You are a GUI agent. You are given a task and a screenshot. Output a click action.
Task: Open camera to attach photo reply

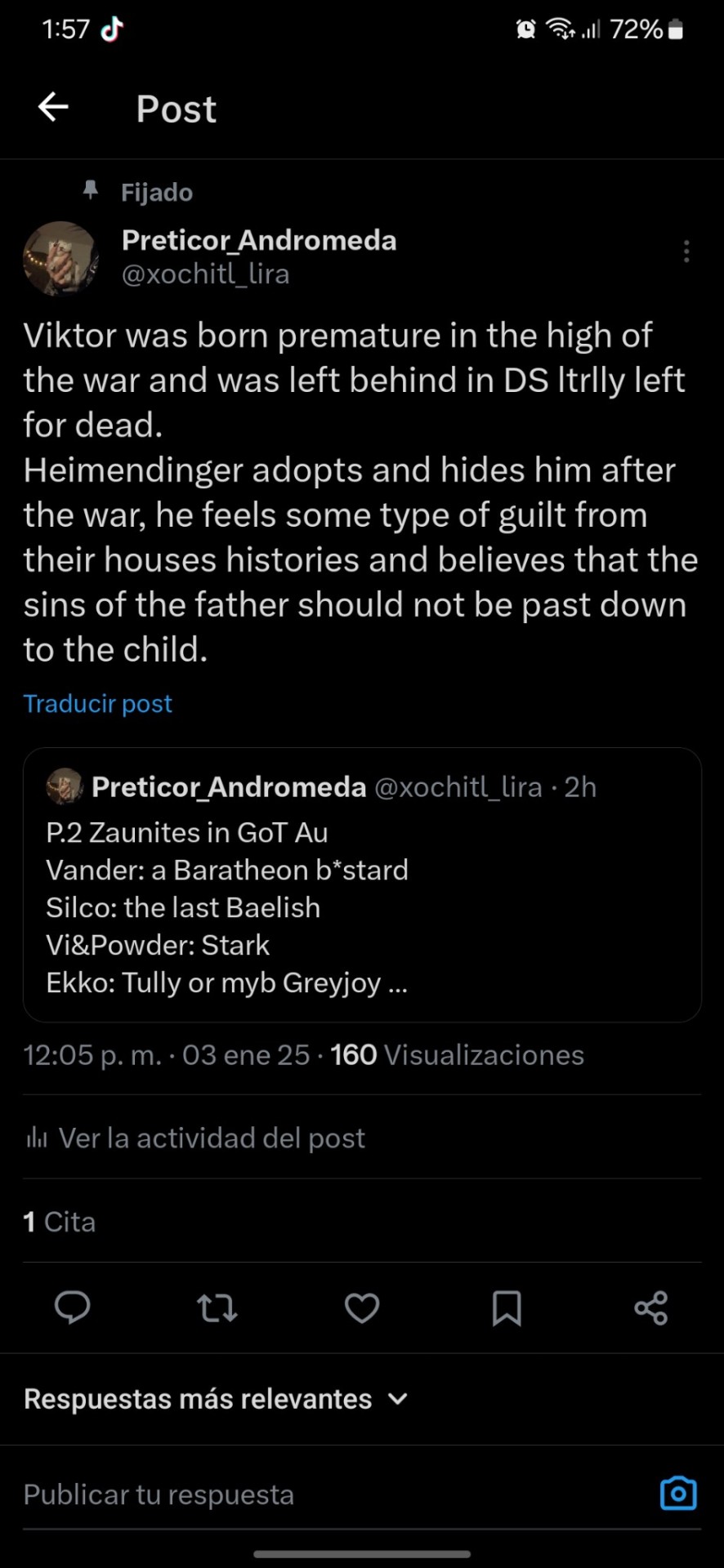pyautogui.click(x=678, y=1494)
